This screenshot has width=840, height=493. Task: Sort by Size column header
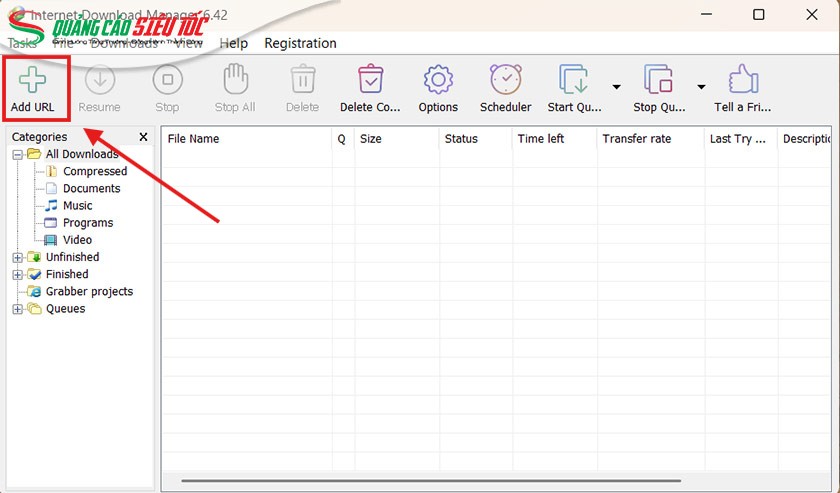click(396, 139)
